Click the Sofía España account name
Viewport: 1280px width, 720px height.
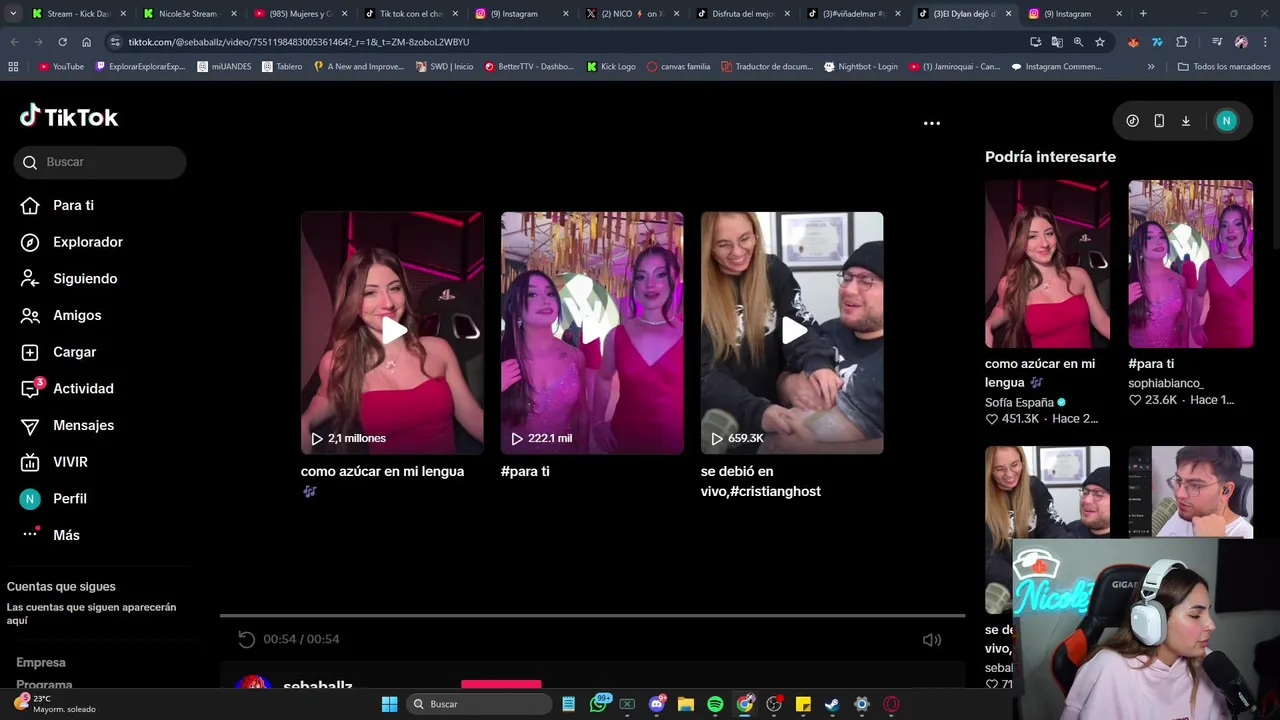[x=1019, y=402]
